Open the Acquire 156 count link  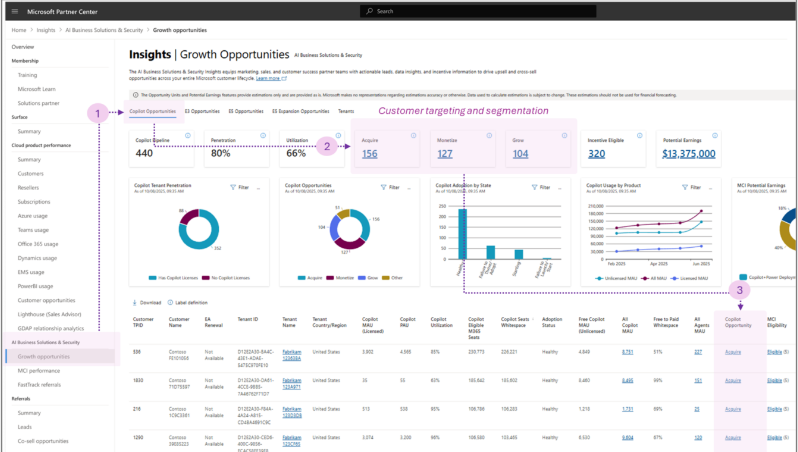[369, 153]
